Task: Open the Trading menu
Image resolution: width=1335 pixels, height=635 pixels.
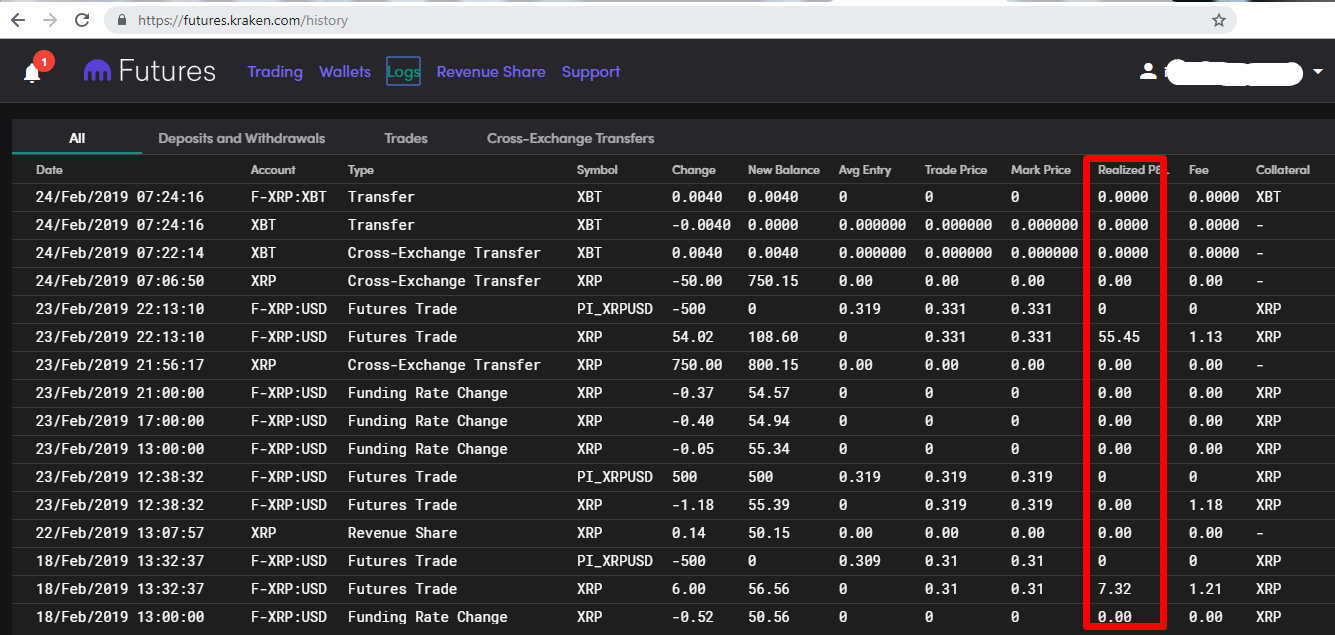Action: click(x=275, y=72)
